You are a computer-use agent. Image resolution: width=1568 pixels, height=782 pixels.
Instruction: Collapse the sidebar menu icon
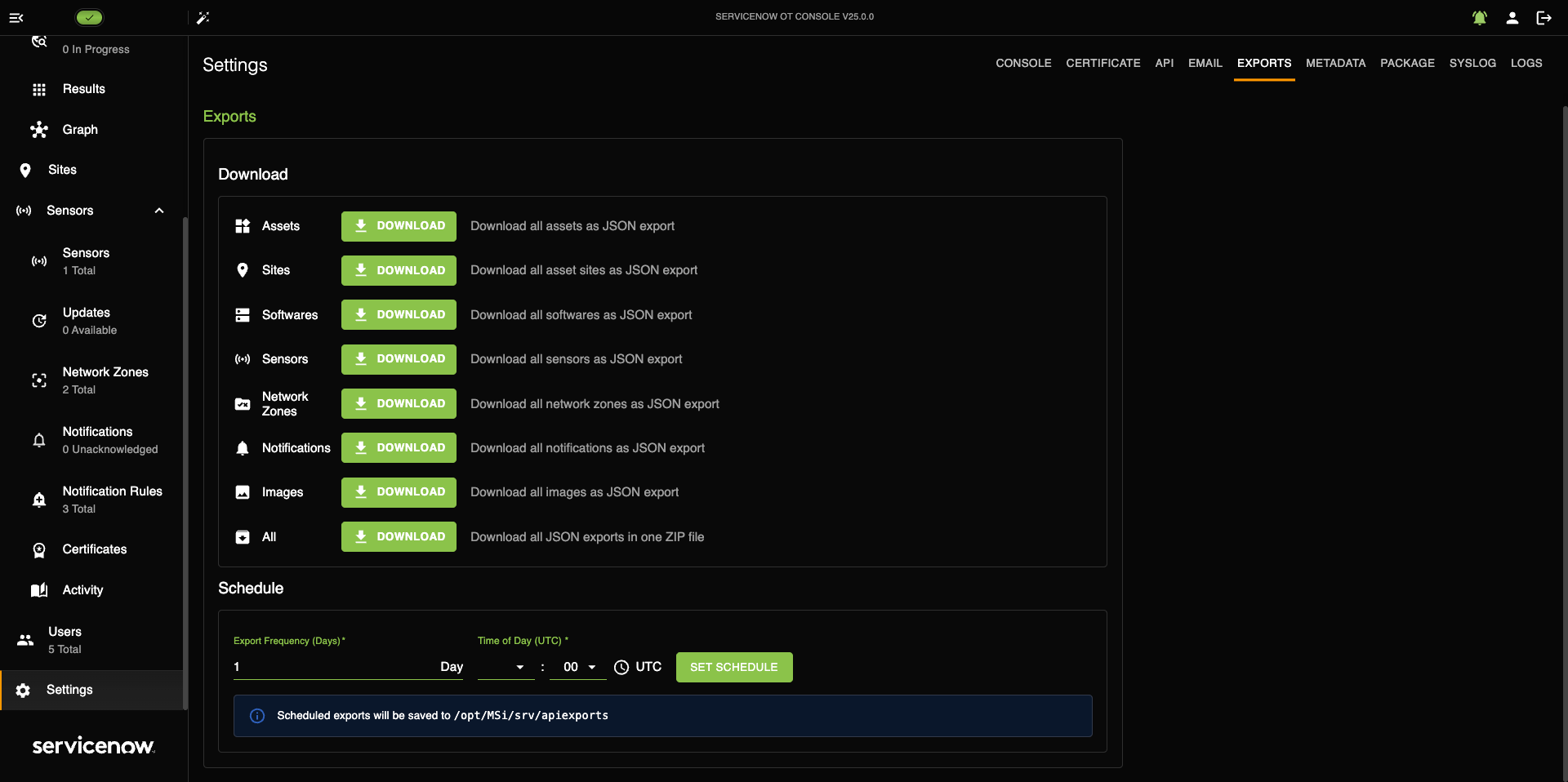pyautogui.click(x=16, y=17)
